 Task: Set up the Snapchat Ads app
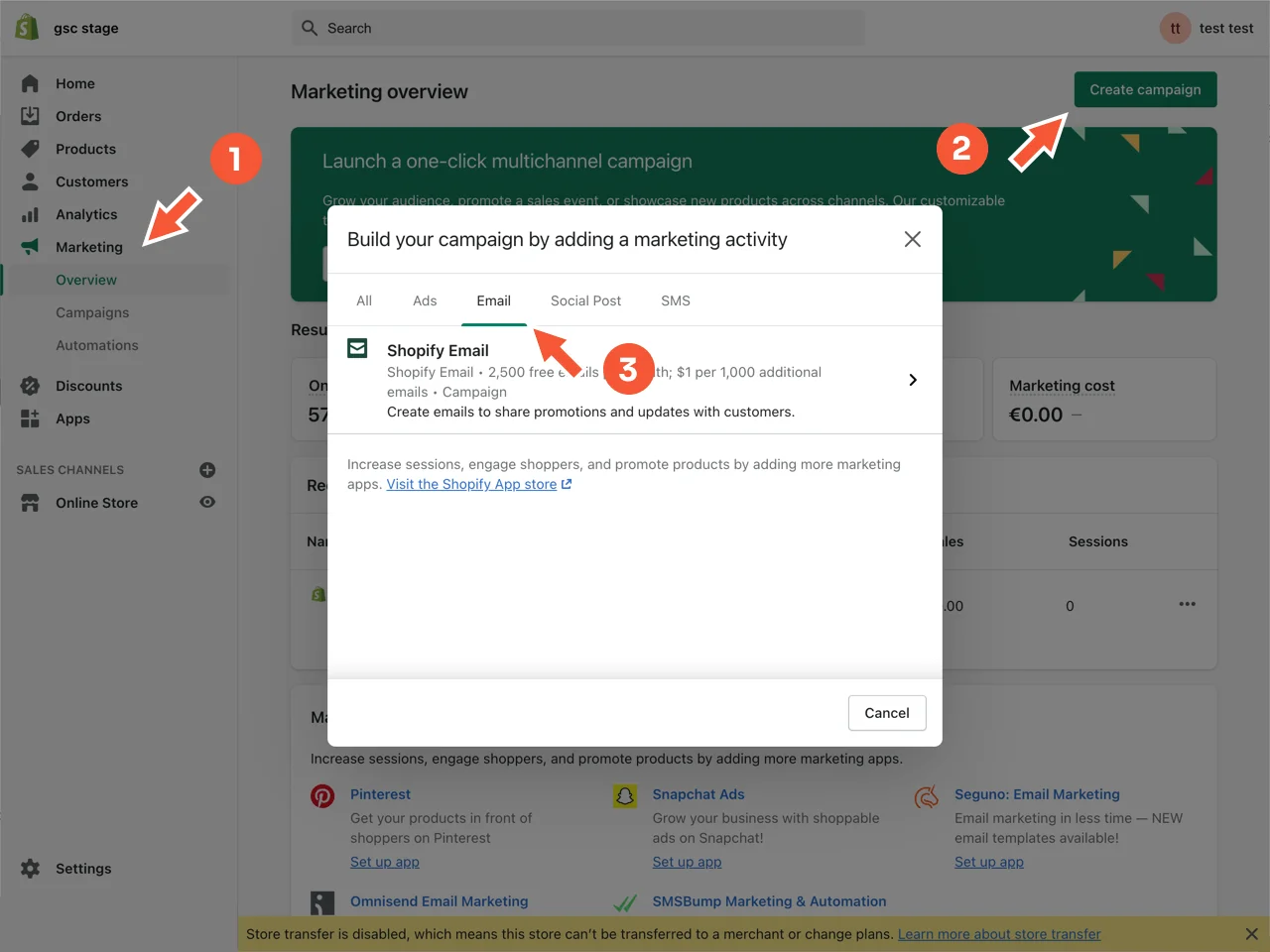[x=687, y=862]
